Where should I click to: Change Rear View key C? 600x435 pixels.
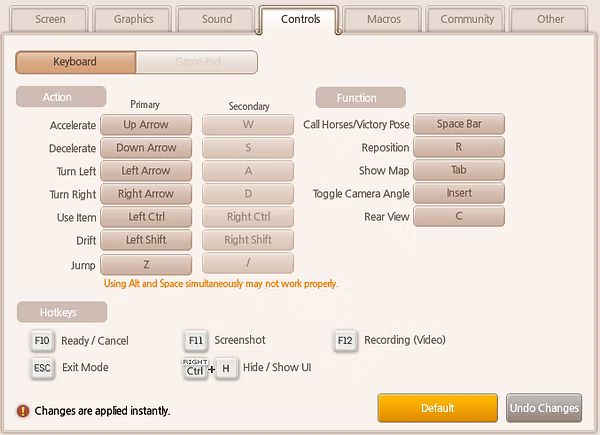459,216
